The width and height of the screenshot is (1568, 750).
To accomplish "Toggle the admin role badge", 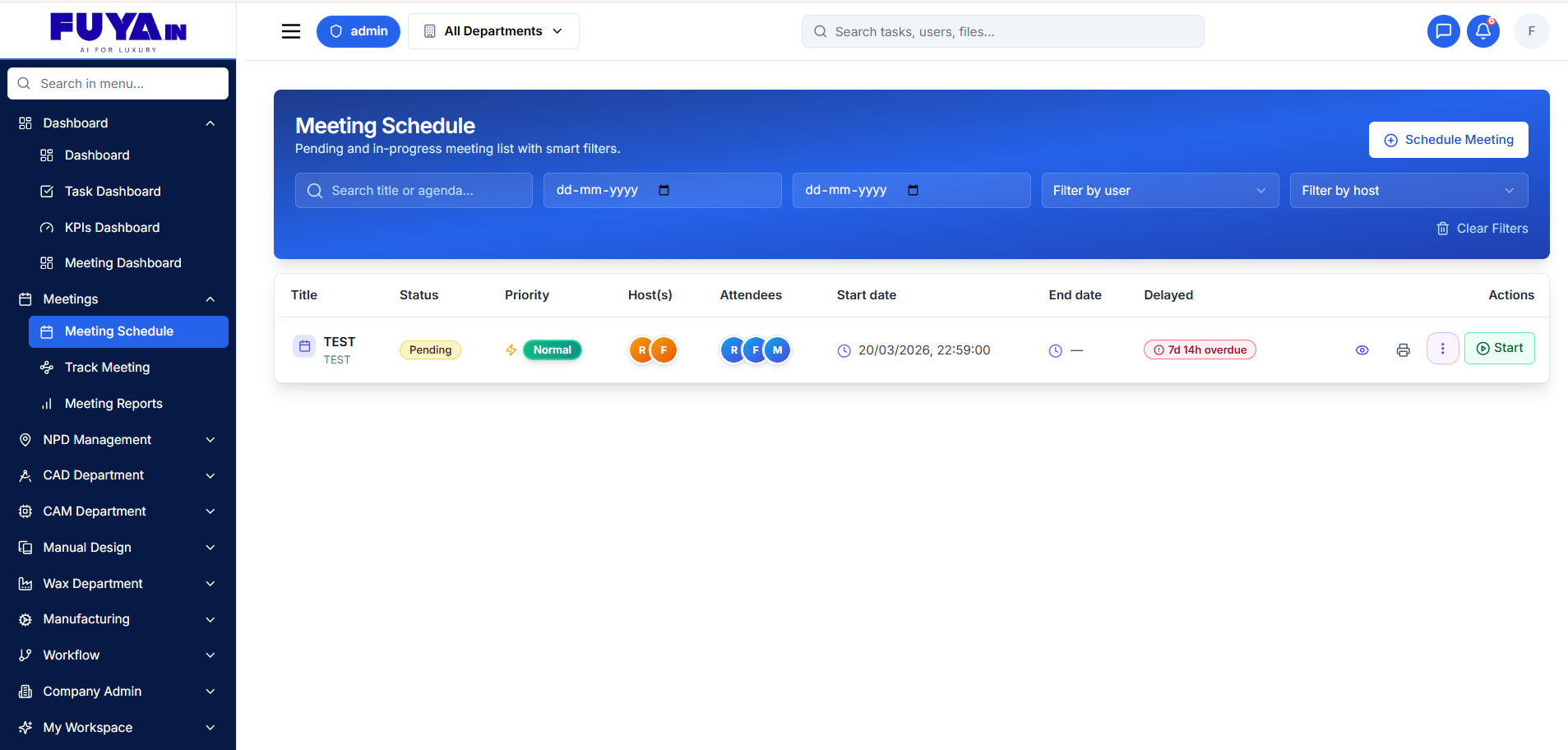I will point(358,31).
